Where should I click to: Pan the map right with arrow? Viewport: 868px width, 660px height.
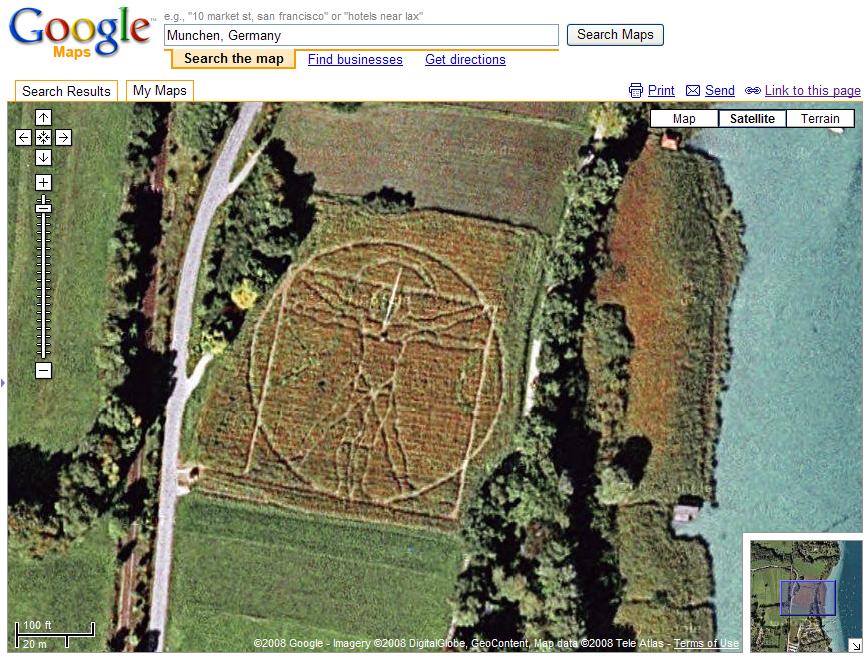point(64,137)
